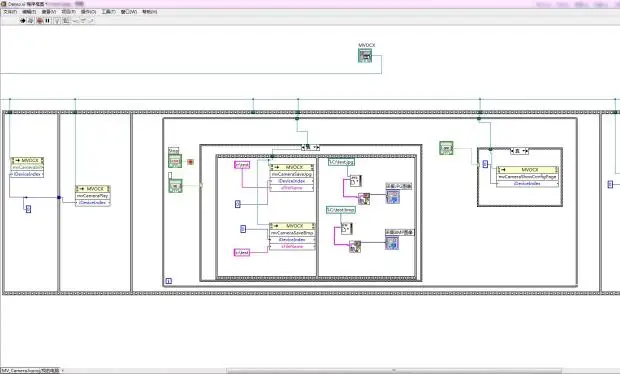The width and height of the screenshot is (620, 374).
Task: Open the 查看(V) menu
Action: [49, 12]
